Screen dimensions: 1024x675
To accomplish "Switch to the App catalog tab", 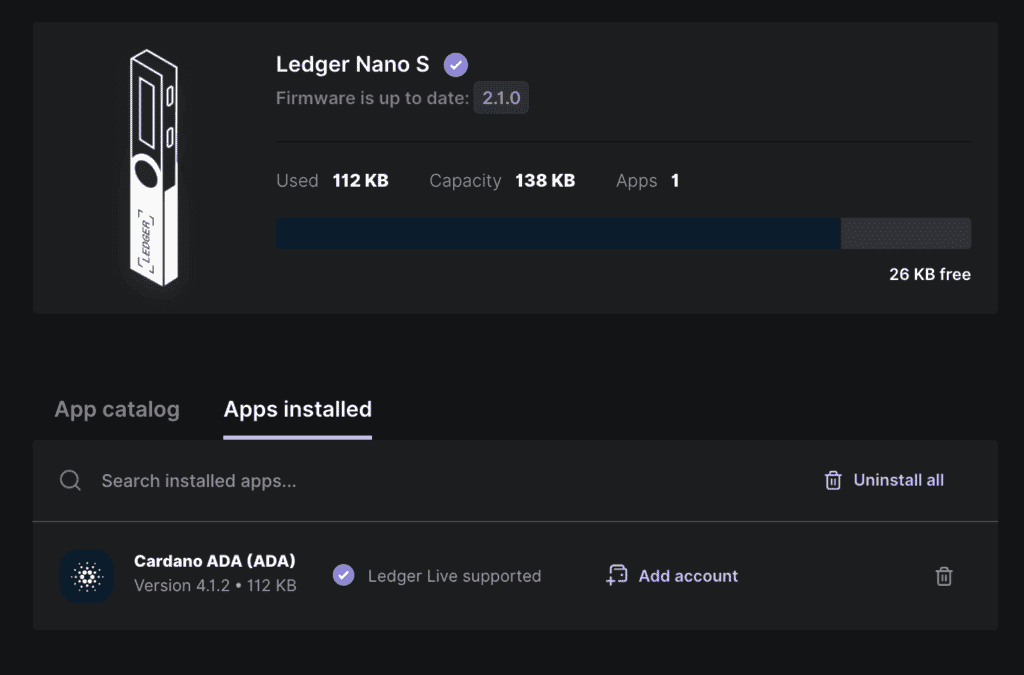I will [x=116, y=409].
